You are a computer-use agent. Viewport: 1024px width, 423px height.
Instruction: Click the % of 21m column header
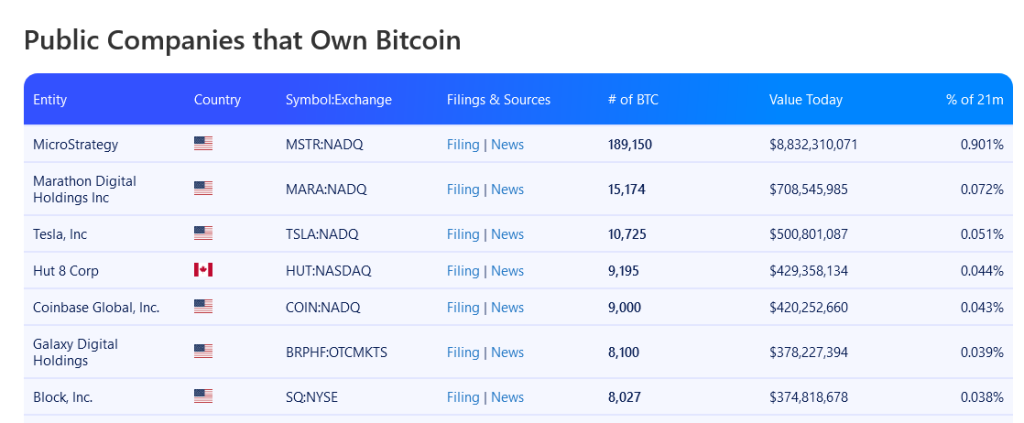(x=974, y=99)
